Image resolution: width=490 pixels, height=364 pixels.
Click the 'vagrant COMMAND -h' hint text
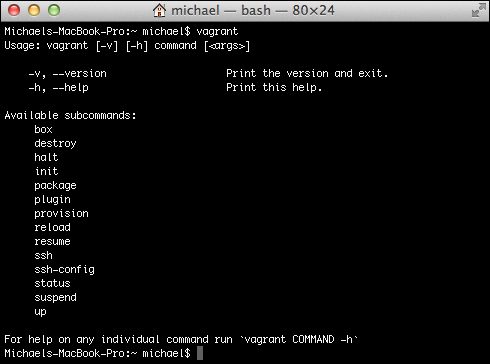click(299, 339)
